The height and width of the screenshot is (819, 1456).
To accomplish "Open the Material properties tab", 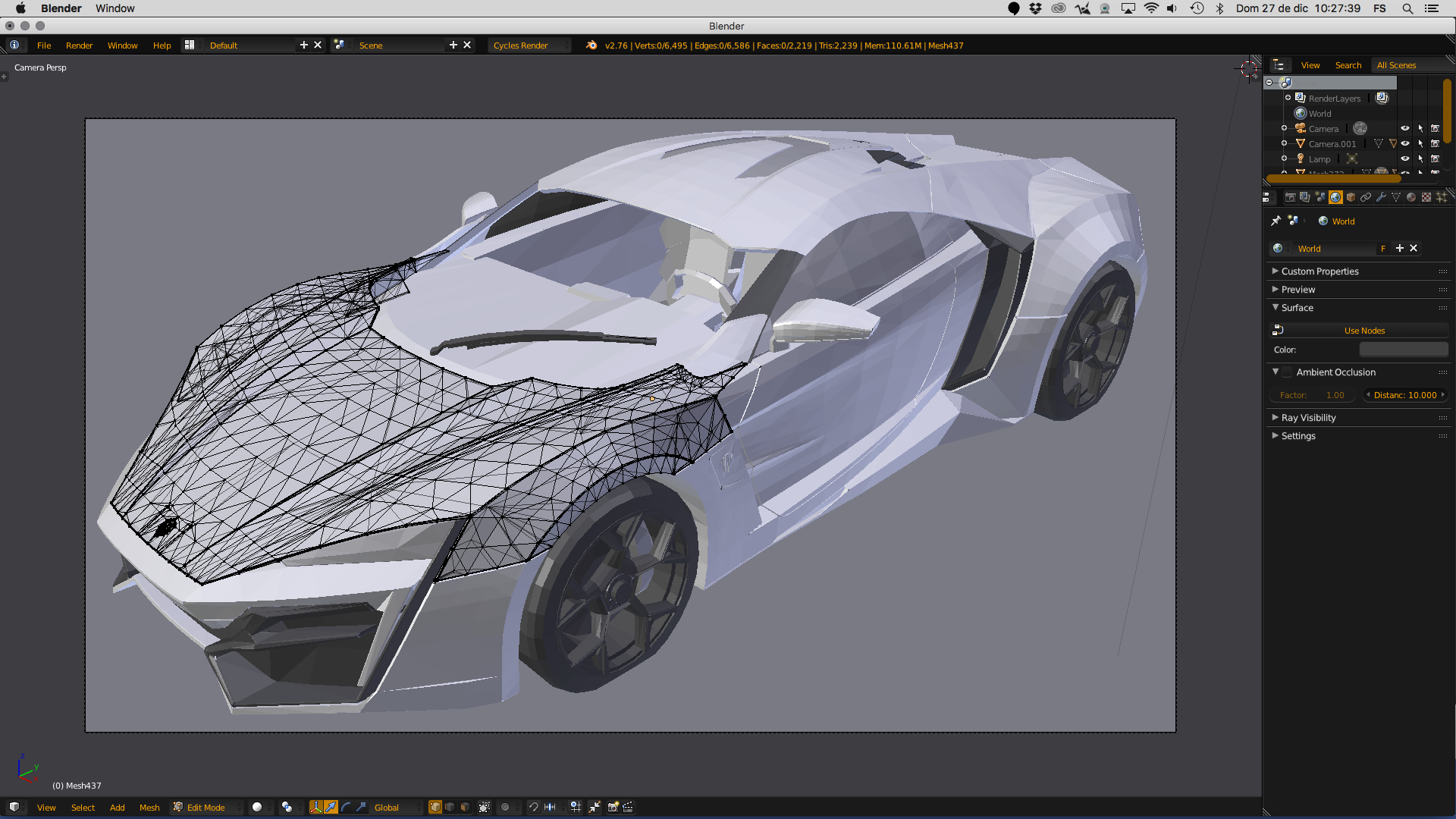I will click(x=1411, y=197).
